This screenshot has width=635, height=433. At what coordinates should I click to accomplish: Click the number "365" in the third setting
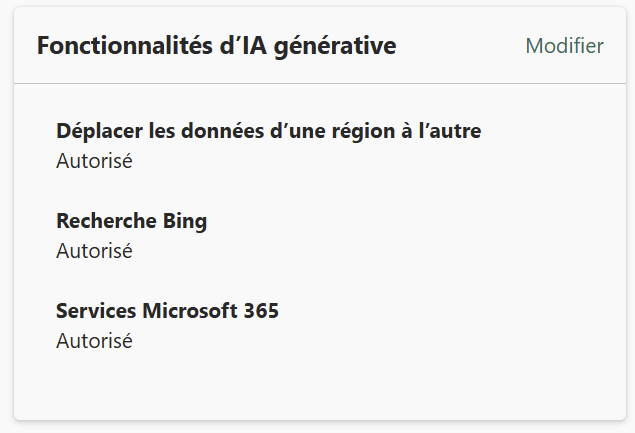pyautogui.click(x=261, y=311)
